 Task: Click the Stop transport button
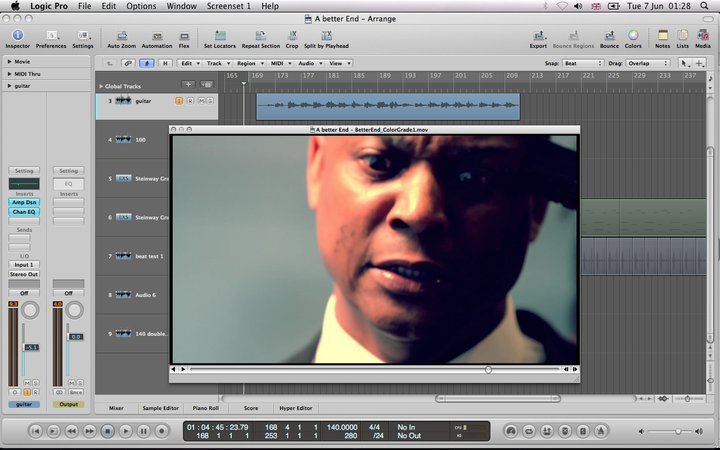(x=107, y=431)
